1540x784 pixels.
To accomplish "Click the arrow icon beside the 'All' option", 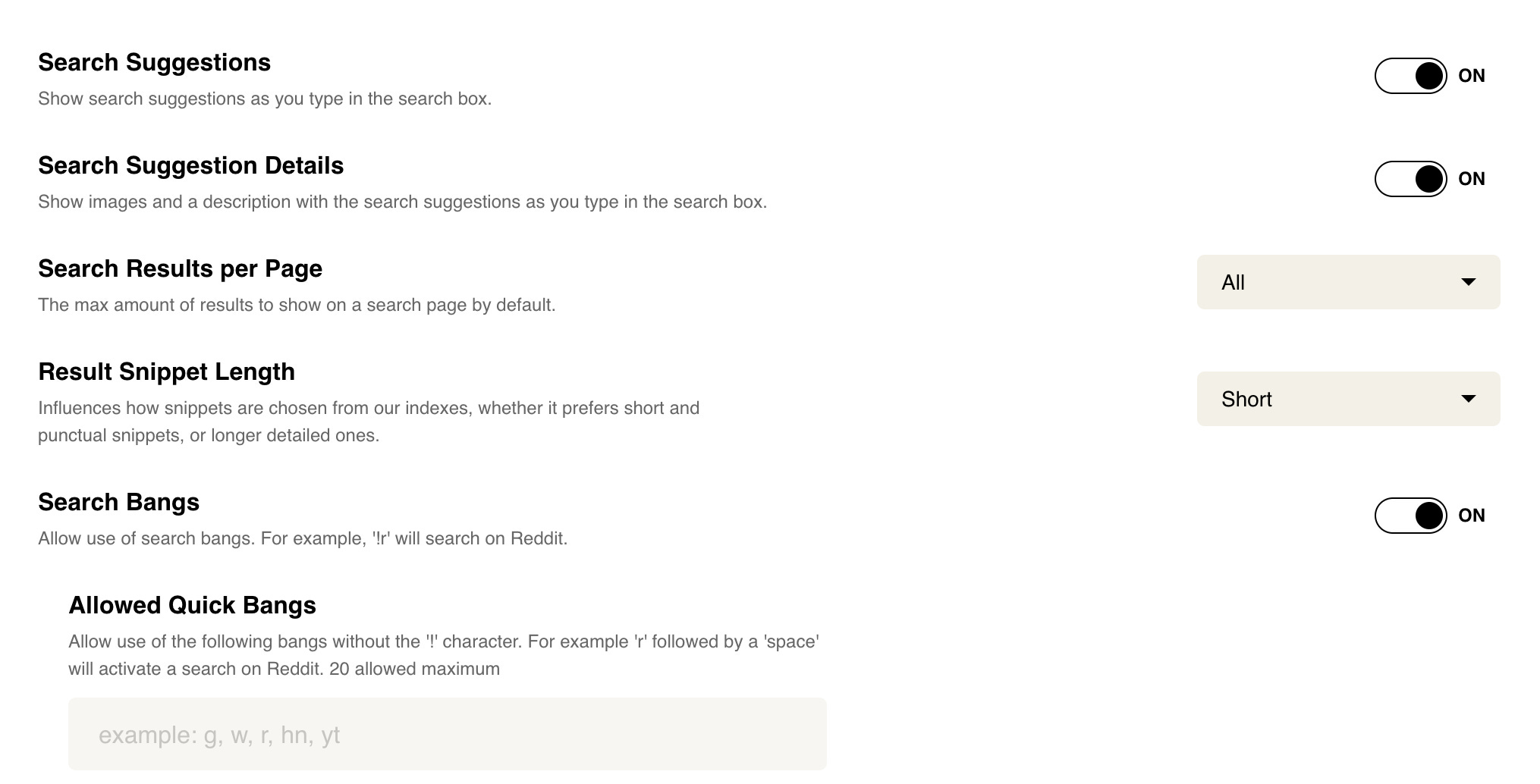I will coord(1468,282).
